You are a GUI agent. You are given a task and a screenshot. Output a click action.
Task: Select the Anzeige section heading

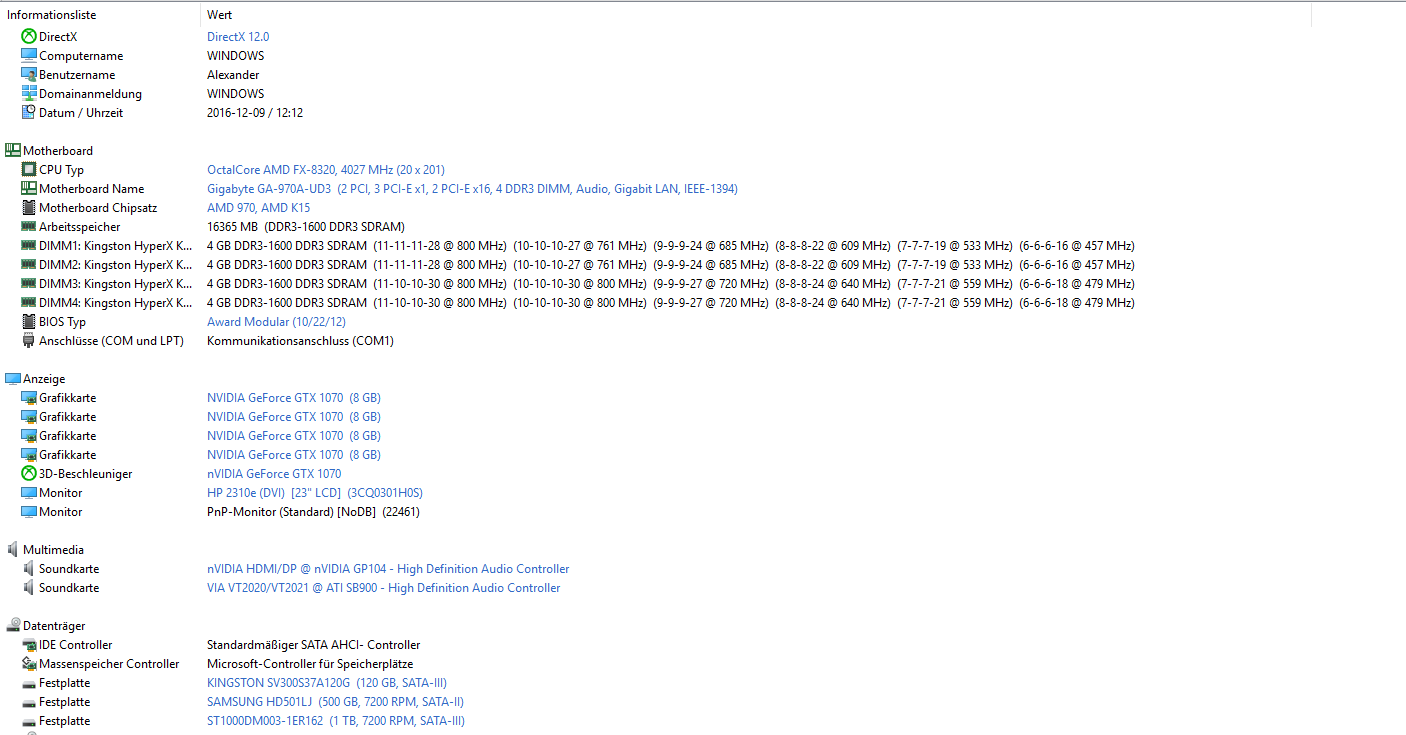(44, 379)
